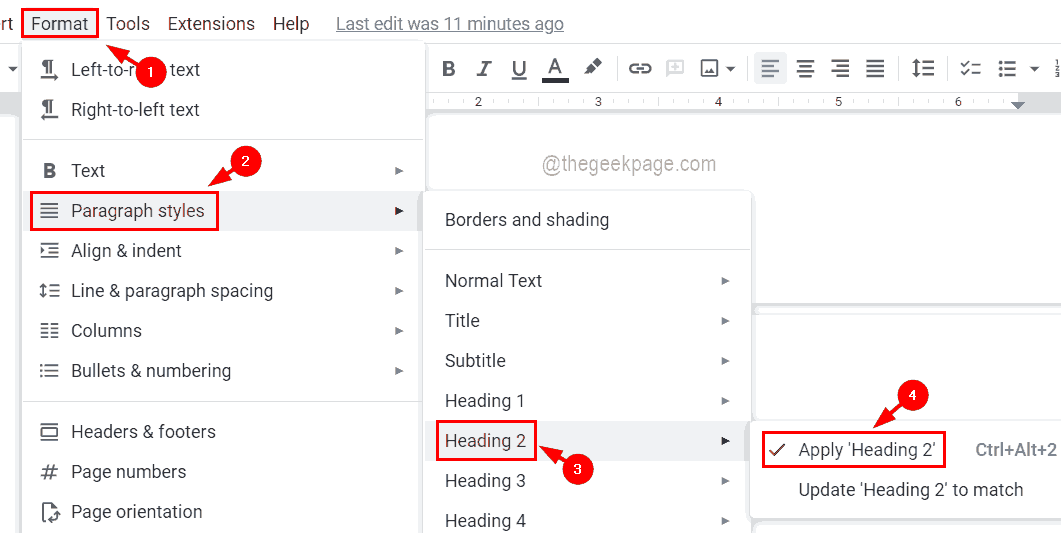Choose Page numbers
The height and width of the screenshot is (533, 1061).
223,471
